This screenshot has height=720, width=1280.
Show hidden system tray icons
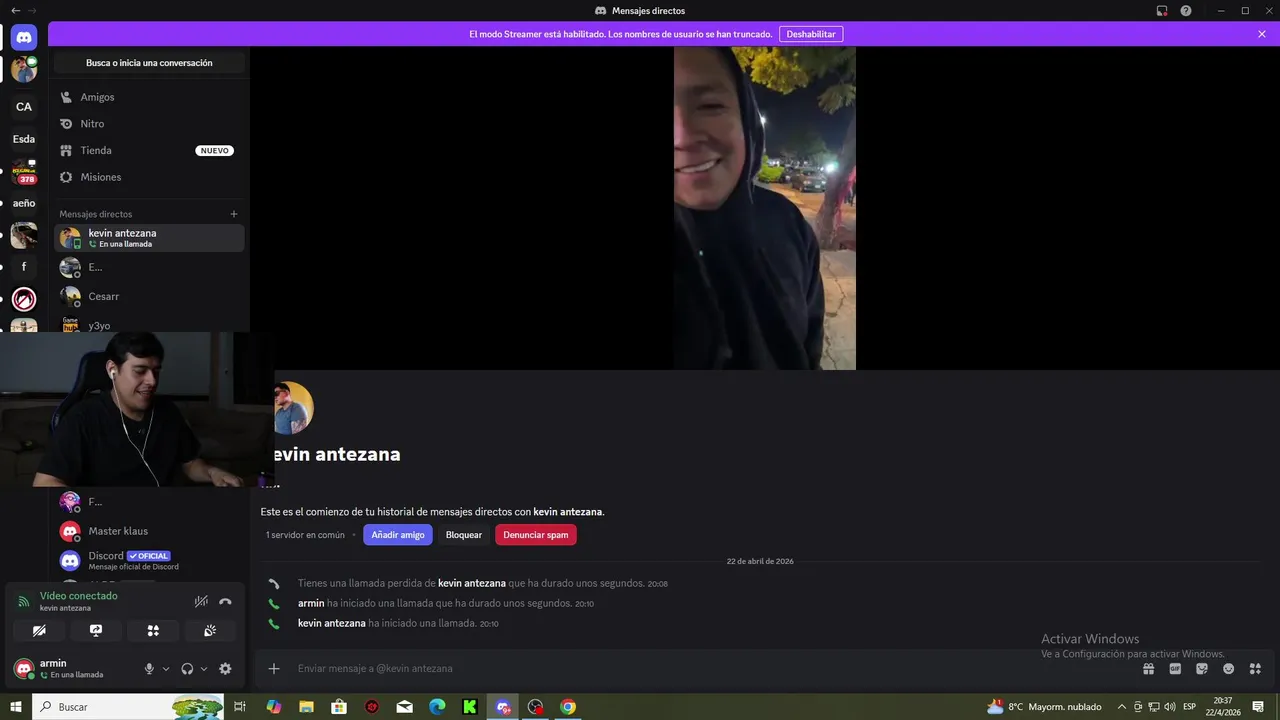(1122, 707)
